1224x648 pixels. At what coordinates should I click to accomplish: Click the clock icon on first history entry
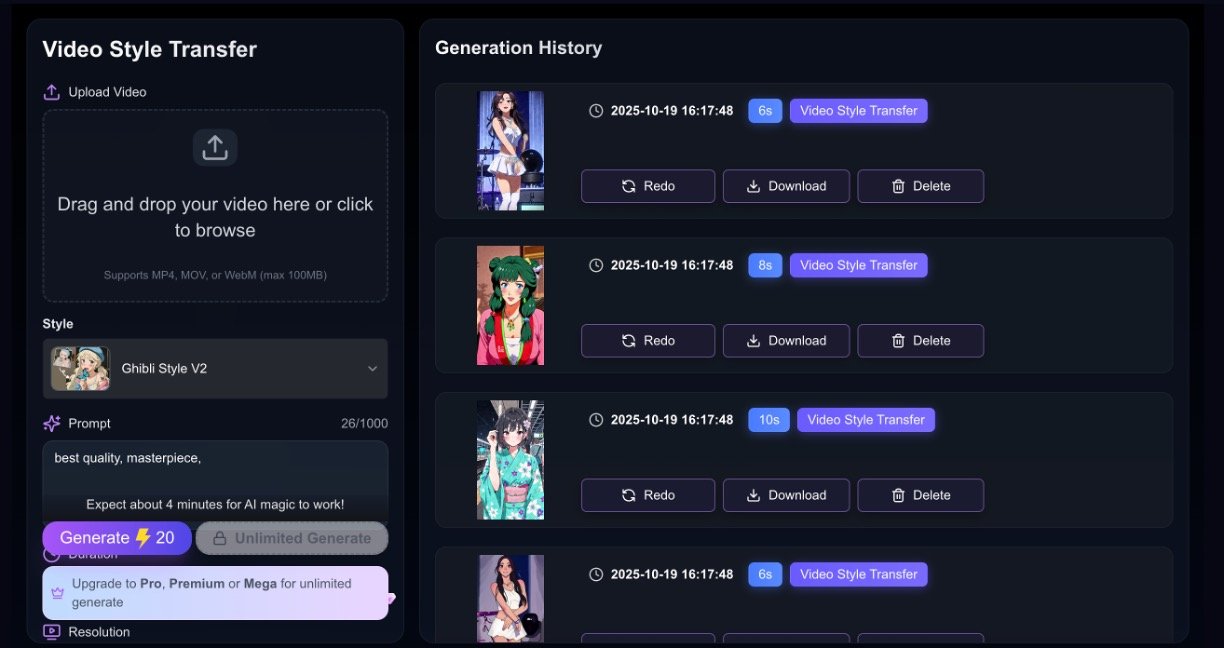(596, 111)
